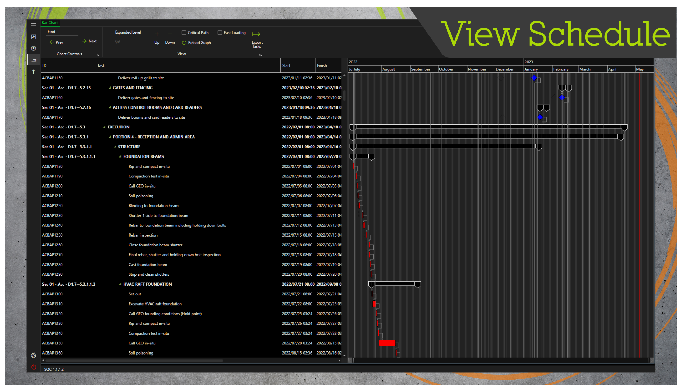Click the Task column header

[x=101, y=66]
